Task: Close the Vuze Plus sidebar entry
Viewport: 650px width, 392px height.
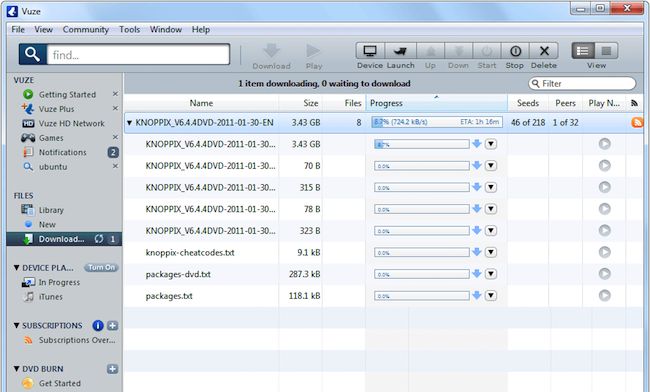Action: 115,108
